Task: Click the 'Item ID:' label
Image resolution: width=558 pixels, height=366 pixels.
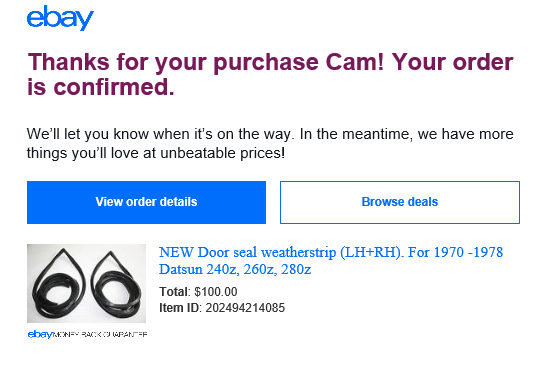Action: pos(180,308)
